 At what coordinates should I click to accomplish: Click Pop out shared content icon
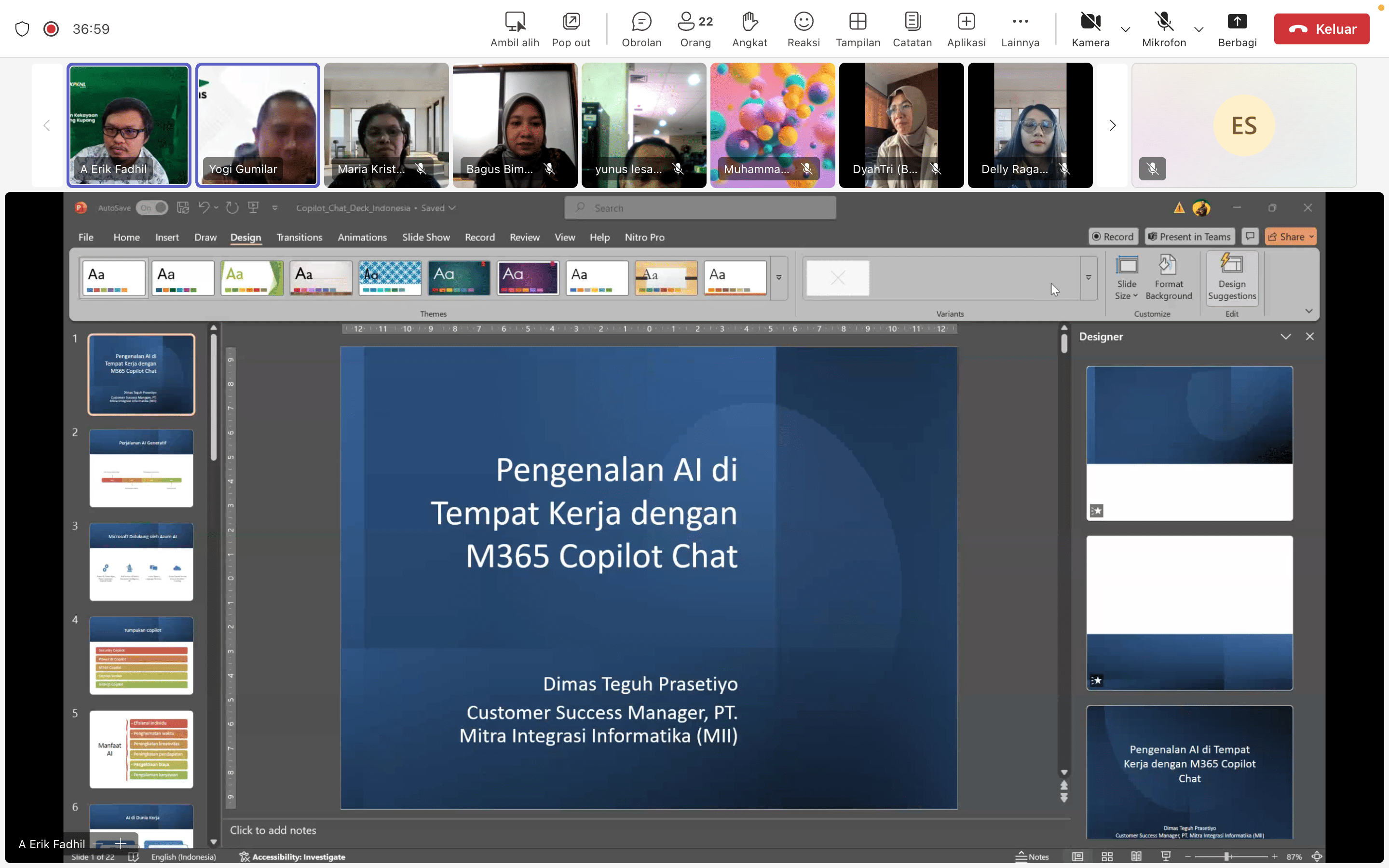[x=571, y=29]
